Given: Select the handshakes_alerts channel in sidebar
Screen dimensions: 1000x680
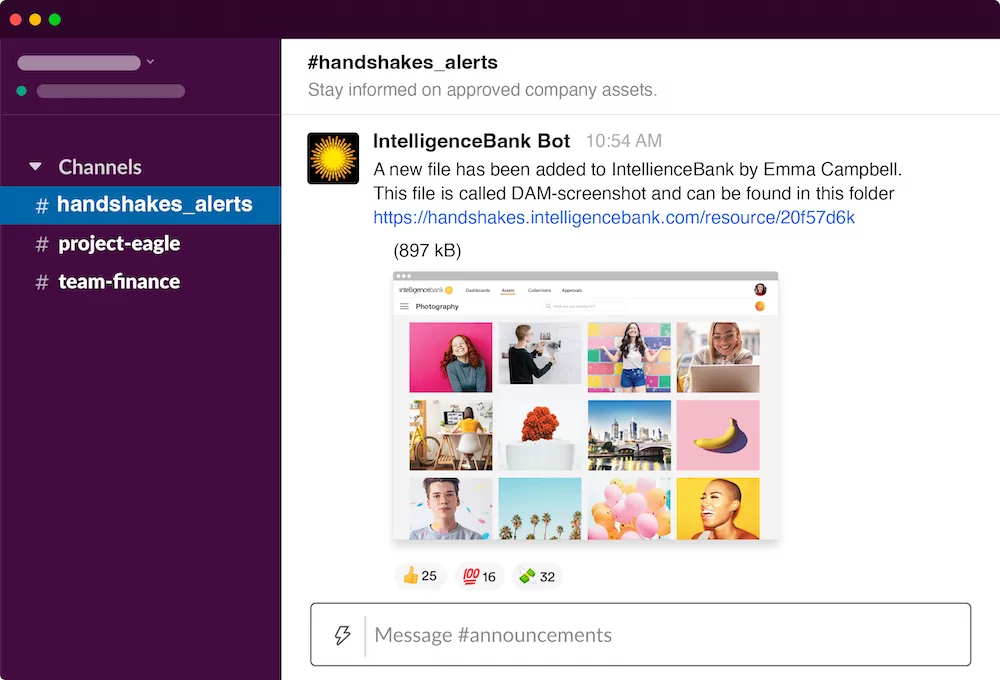Looking at the screenshot, I should pos(140,205).
